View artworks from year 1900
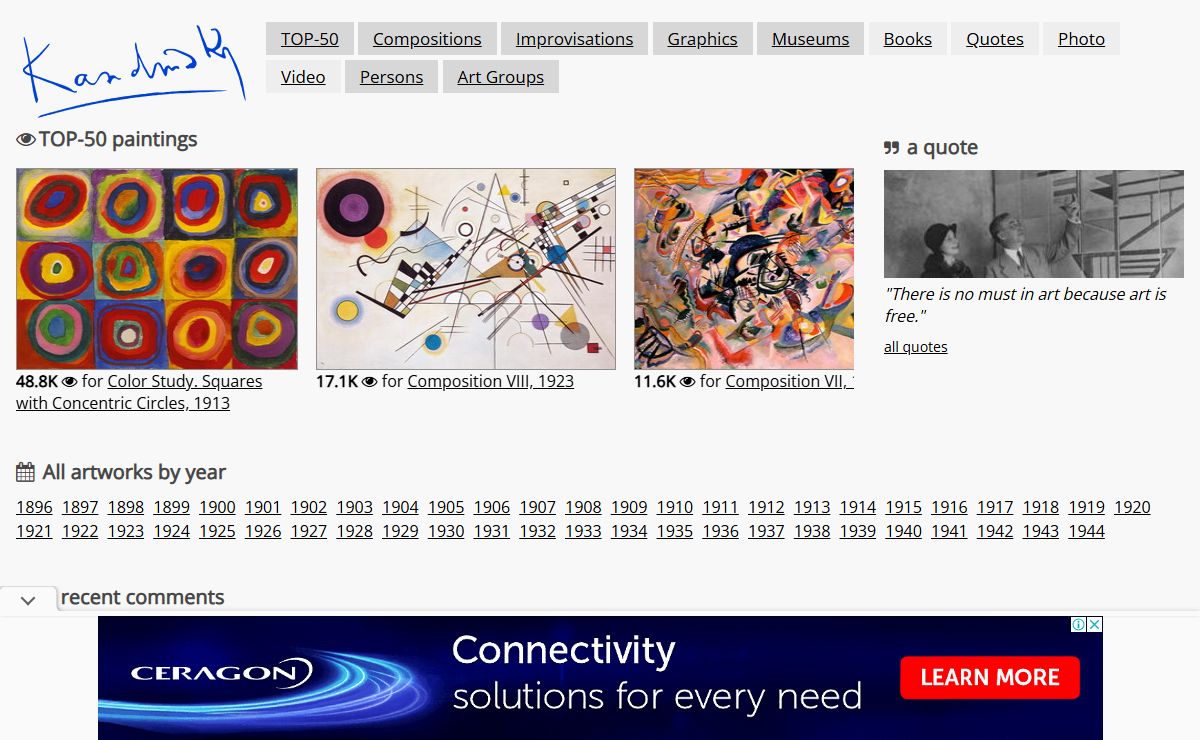Viewport: 1200px width, 740px height. click(217, 507)
